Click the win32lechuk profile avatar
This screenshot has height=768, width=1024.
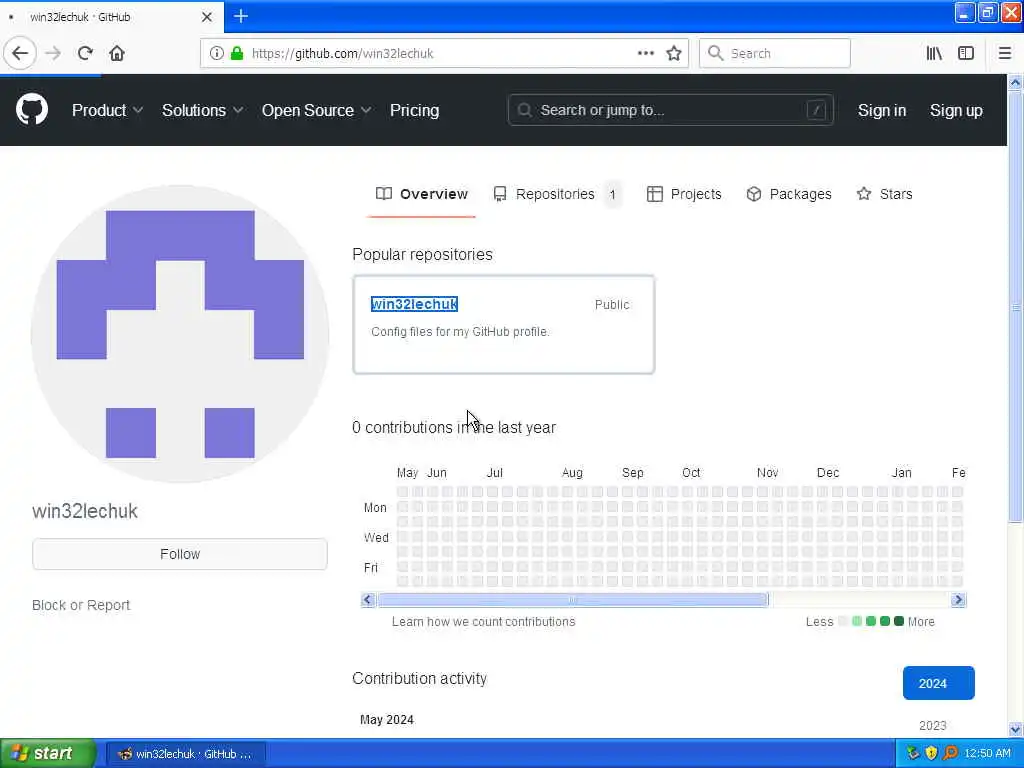[180, 334]
